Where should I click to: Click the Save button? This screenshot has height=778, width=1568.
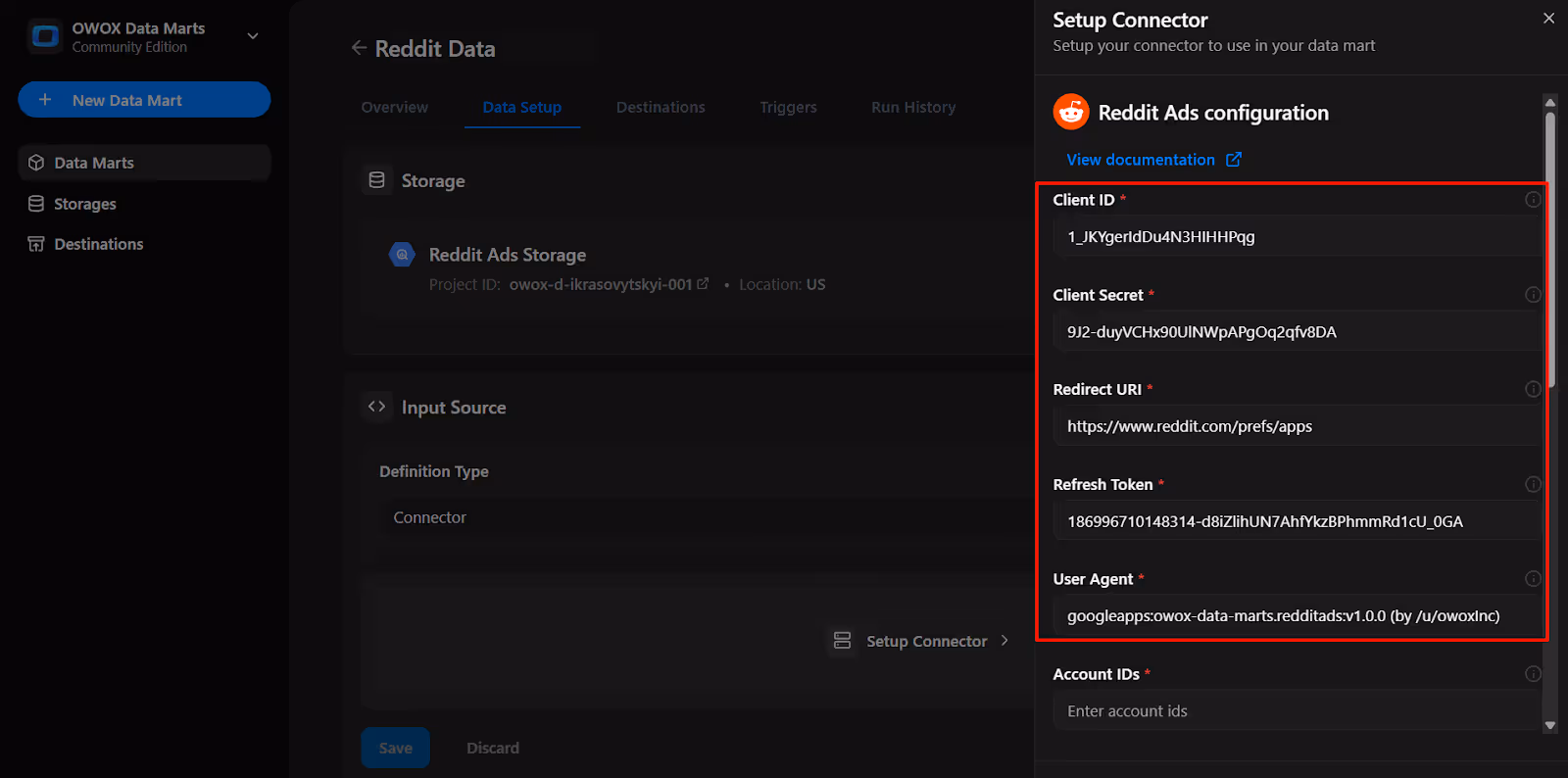[395, 748]
